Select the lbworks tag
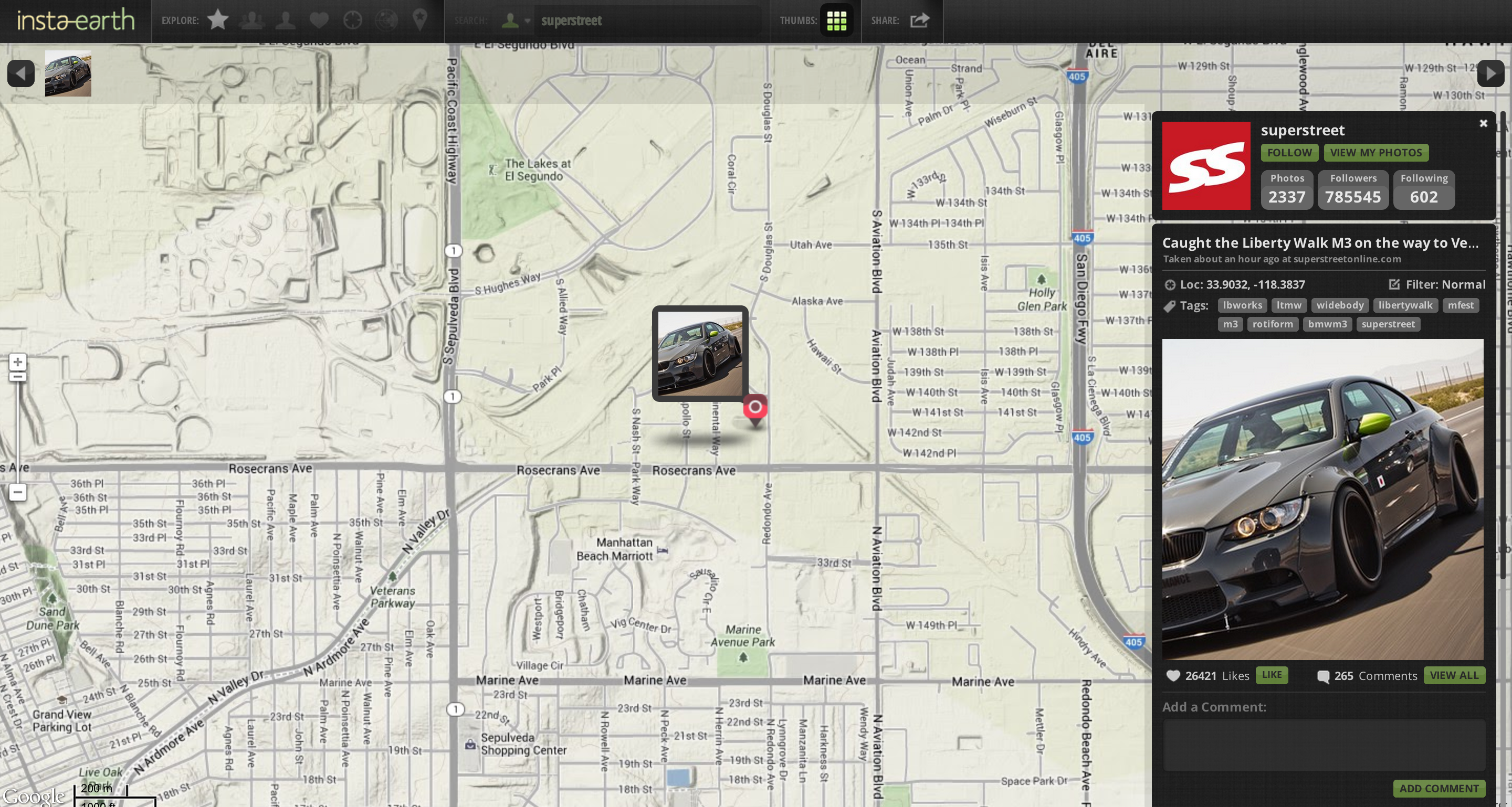This screenshot has width=1512, height=807. (1243, 305)
